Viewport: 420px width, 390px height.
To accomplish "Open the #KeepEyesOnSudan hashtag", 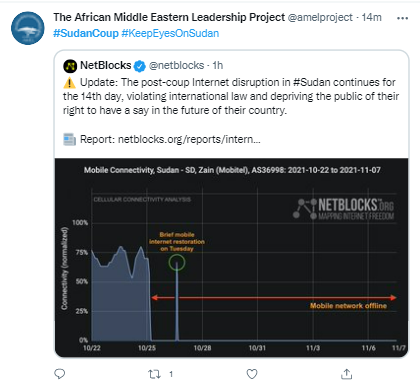I will click(x=170, y=33).
